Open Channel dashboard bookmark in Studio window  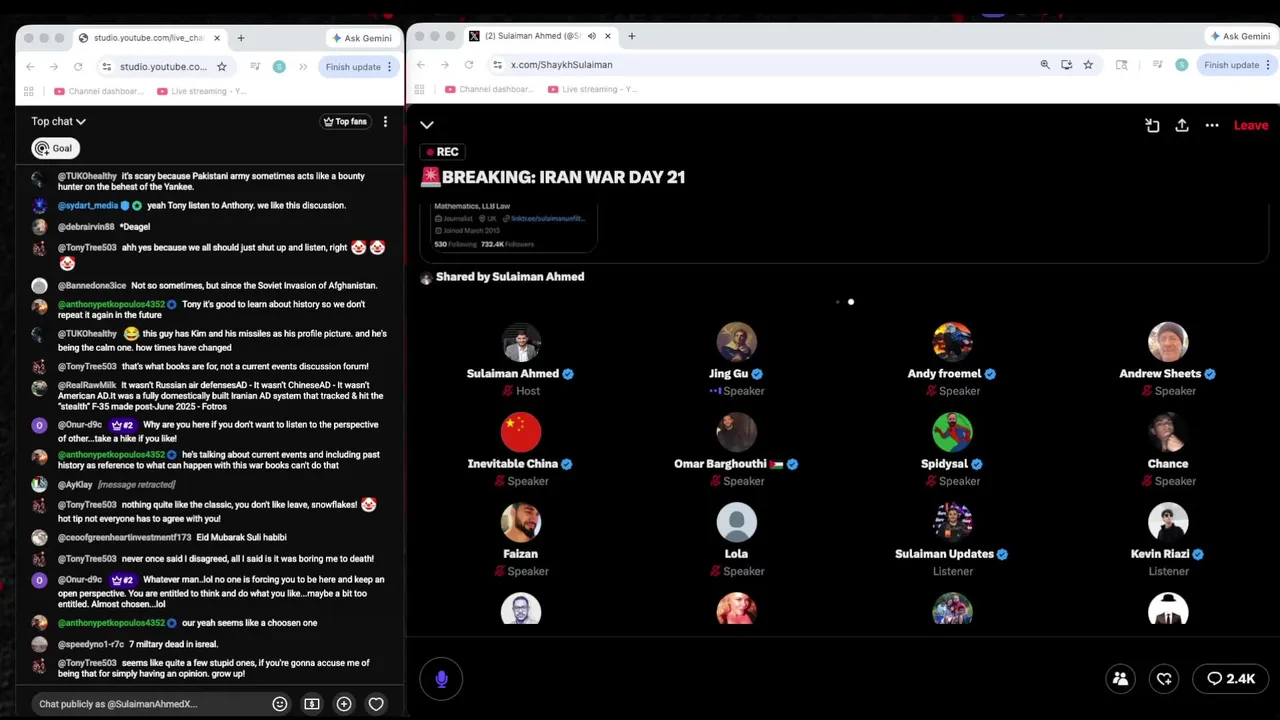99,91
